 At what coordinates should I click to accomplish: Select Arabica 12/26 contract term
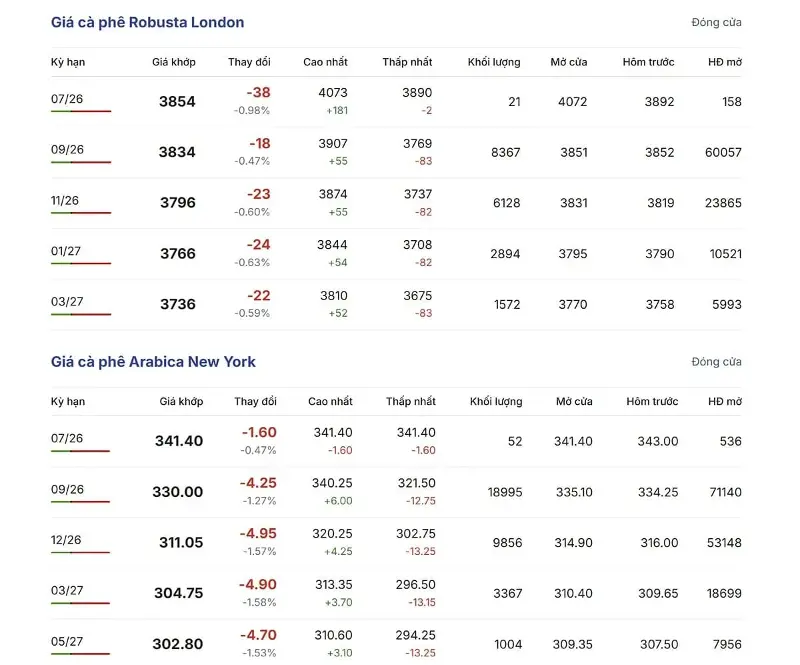point(66,540)
